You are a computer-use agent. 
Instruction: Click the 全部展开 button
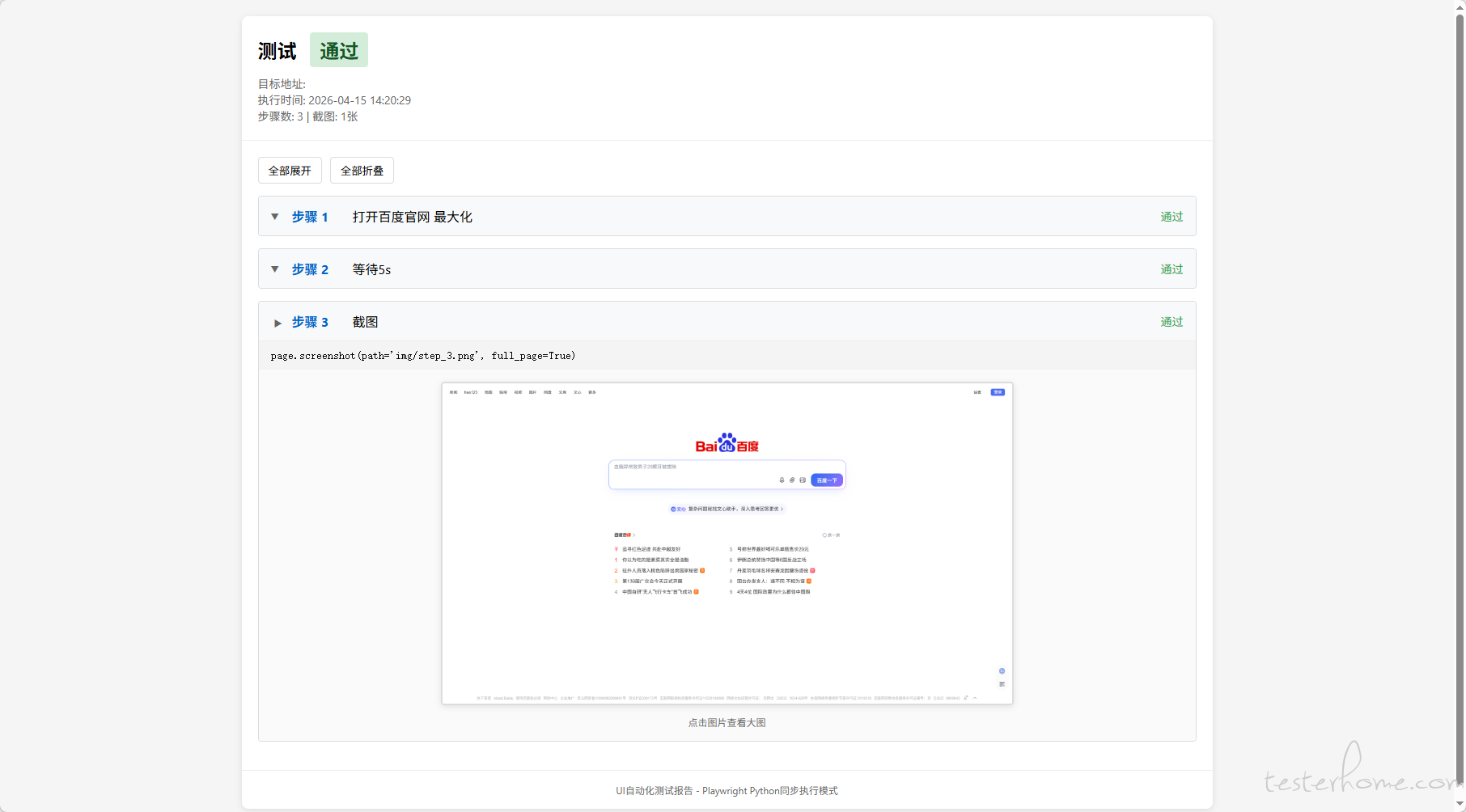click(x=290, y=171)
